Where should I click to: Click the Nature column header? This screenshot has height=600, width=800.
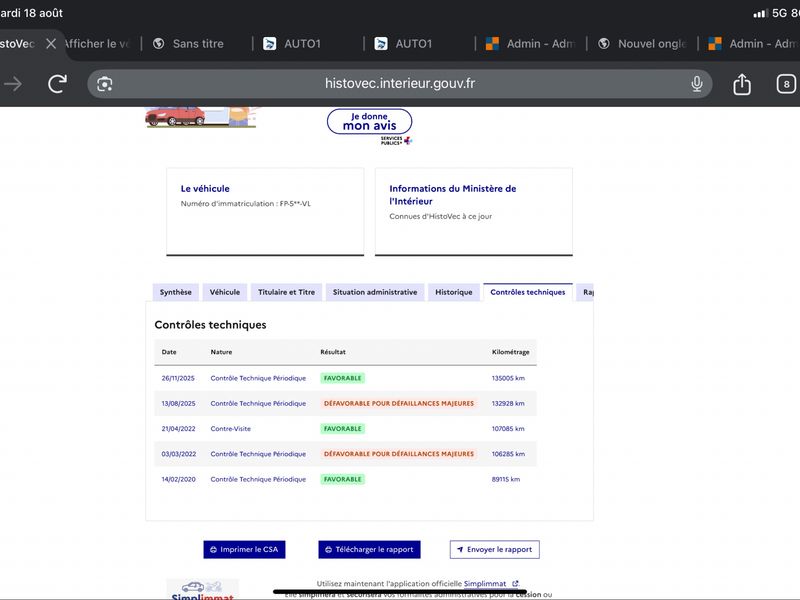coord(221,352)
